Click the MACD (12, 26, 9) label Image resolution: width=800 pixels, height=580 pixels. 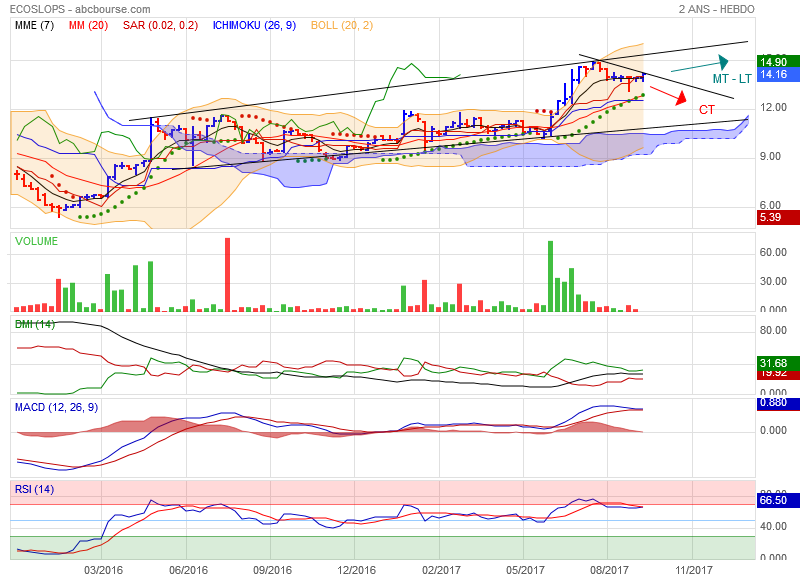tap(57, 407)
